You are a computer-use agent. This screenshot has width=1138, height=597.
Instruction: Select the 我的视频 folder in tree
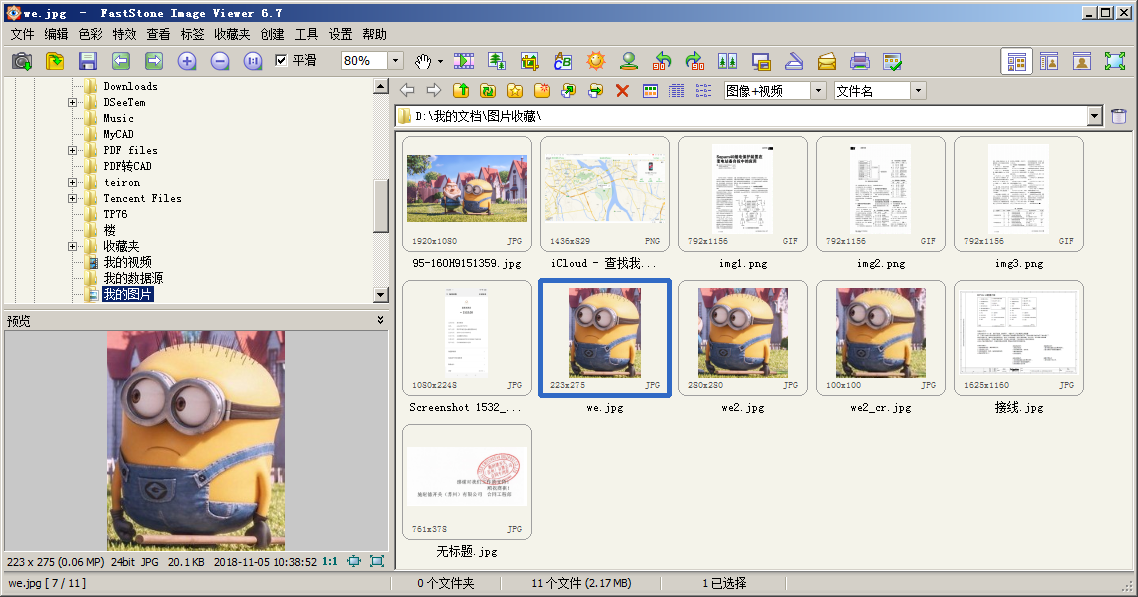127,262
